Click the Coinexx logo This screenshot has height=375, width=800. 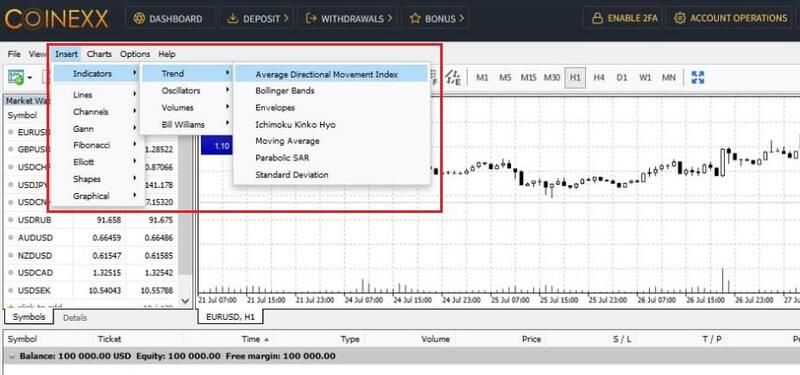[x=57, y=19]
